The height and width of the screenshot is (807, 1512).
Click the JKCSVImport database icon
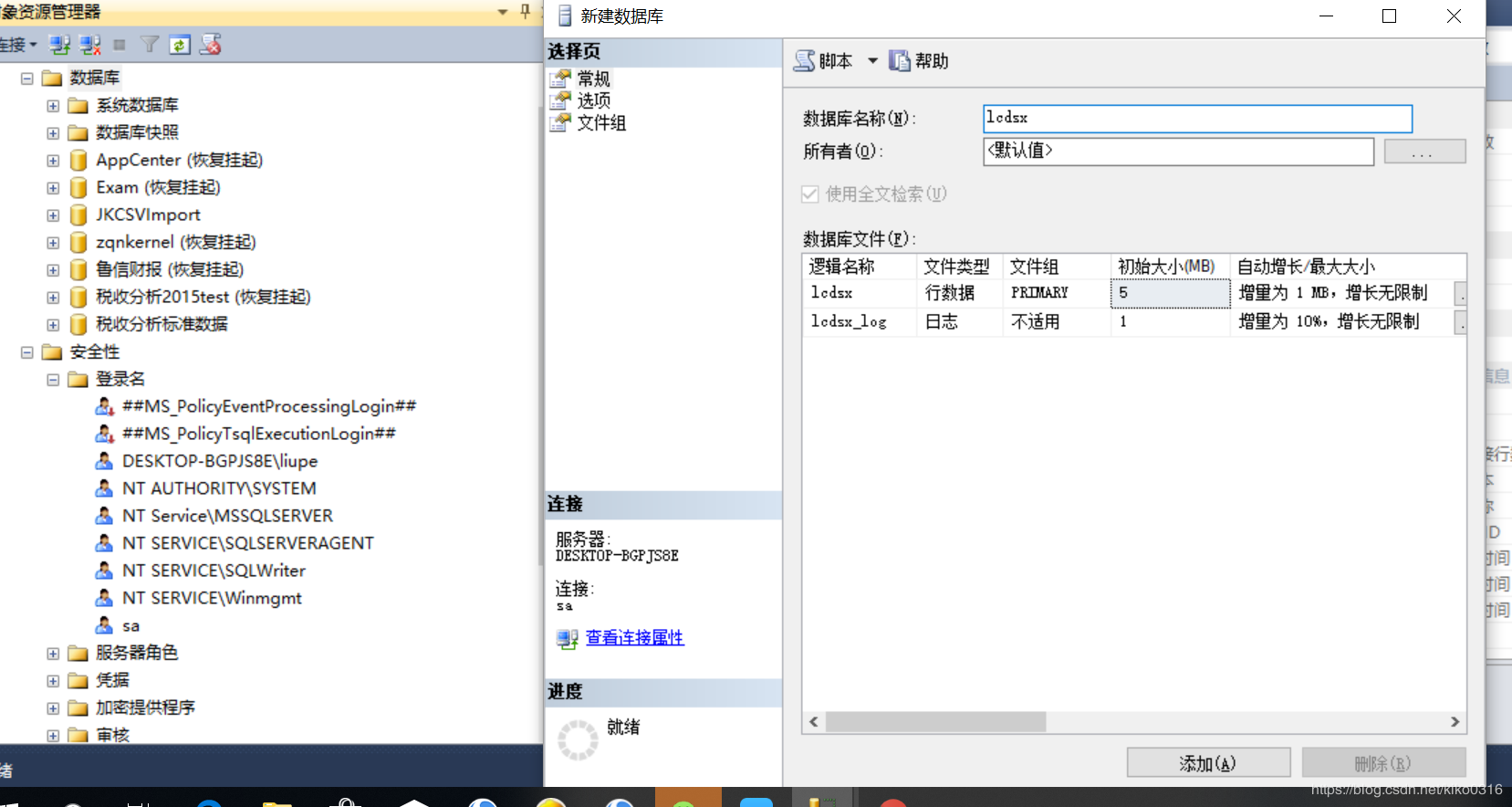coord(78,215)
